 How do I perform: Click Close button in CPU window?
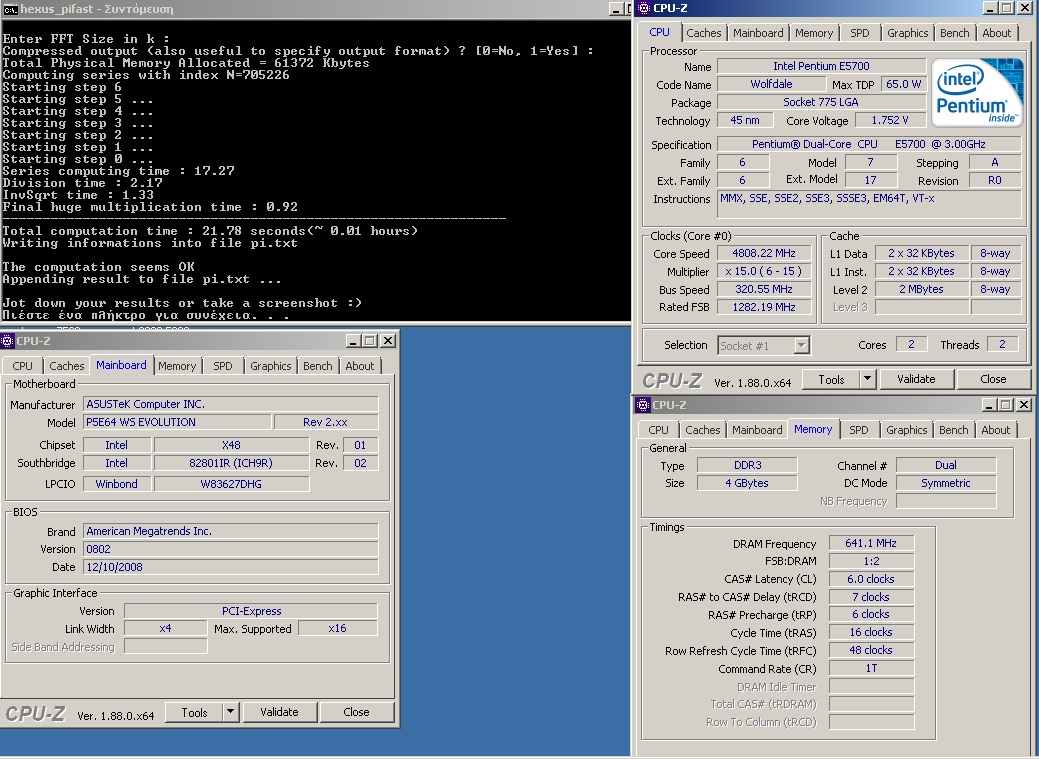(x=993, y=379)
